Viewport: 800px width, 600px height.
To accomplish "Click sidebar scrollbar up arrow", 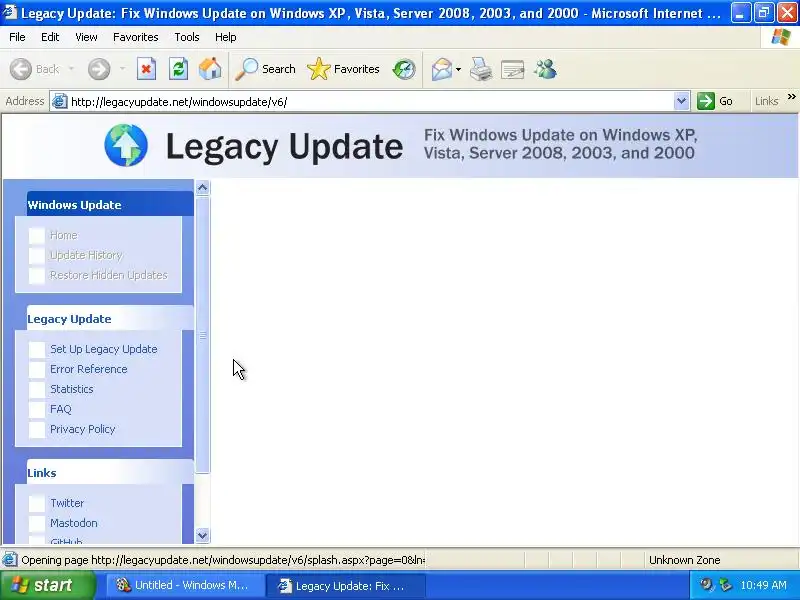I will [203, 188].
